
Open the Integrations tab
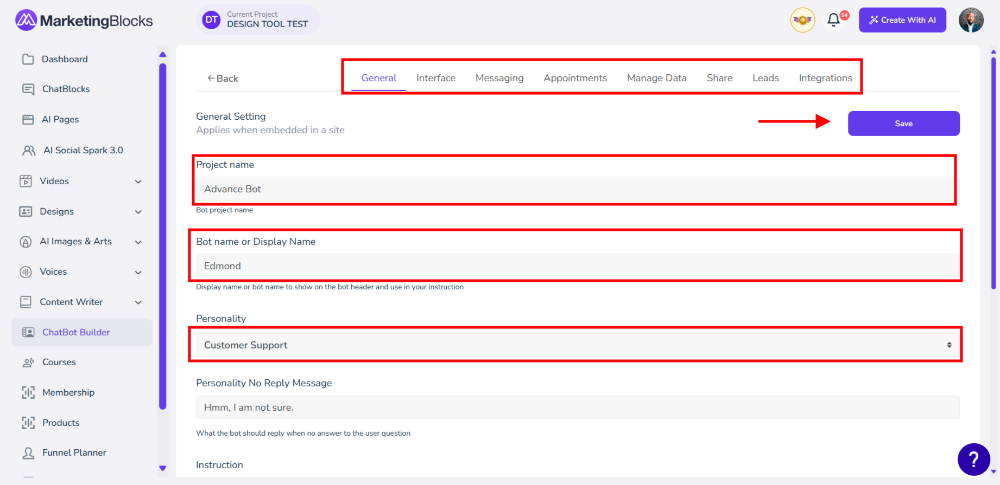point(825,78)
